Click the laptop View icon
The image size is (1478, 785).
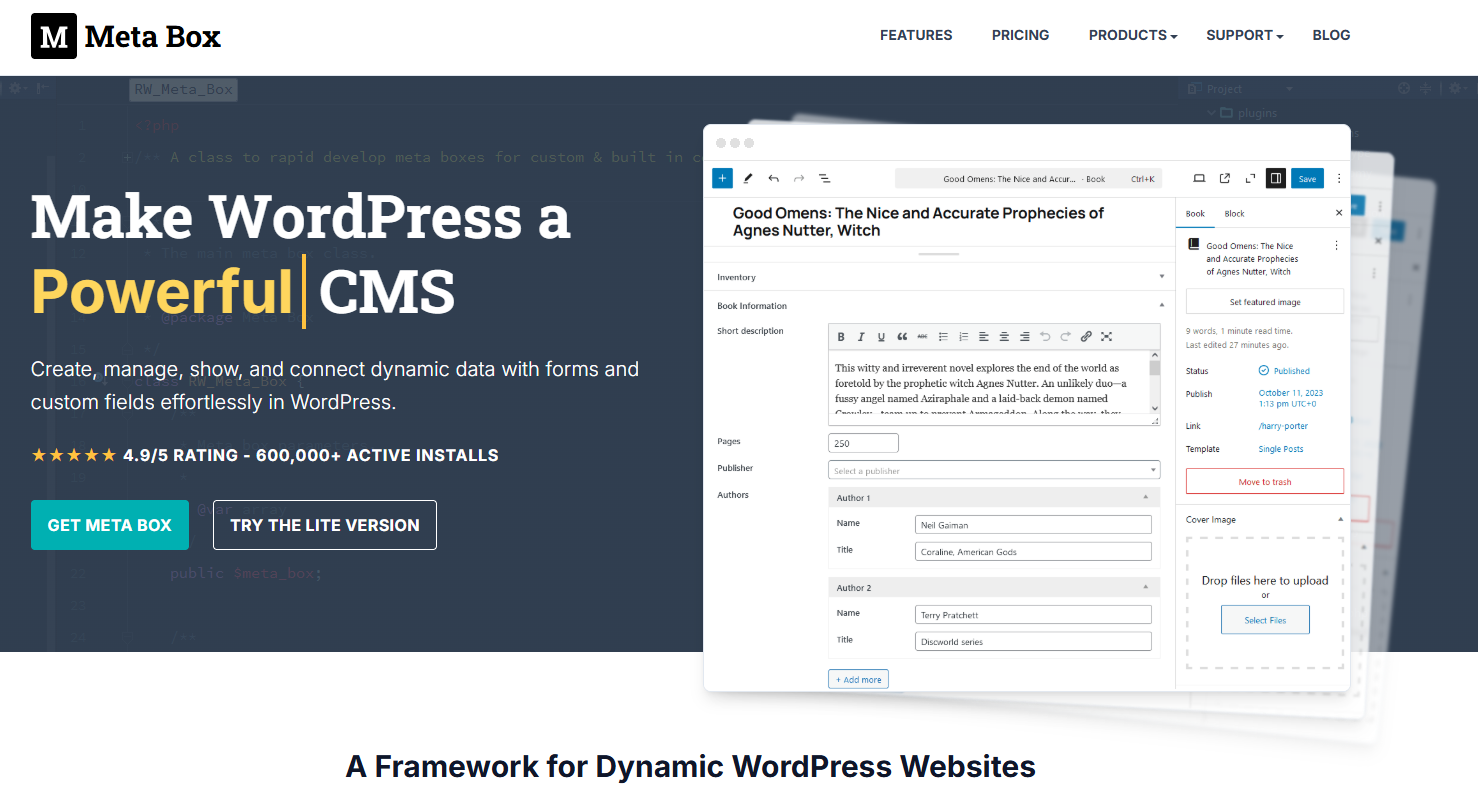click(x=1199, y=178)
